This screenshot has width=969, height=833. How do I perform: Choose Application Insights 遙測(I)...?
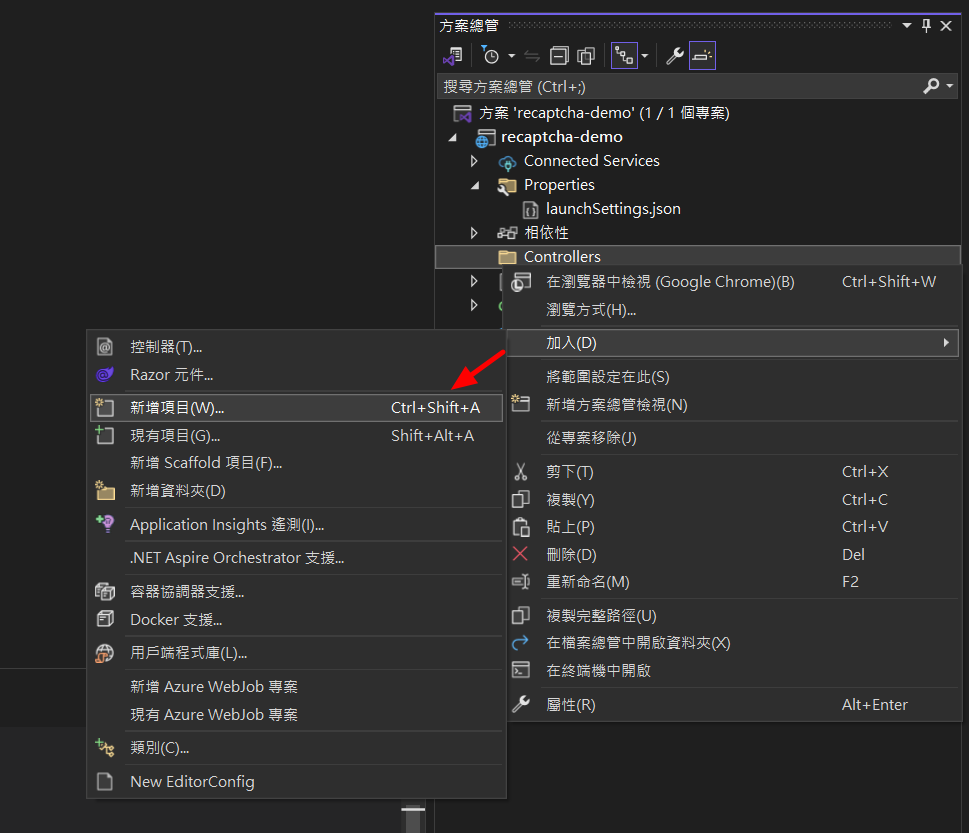[295, 525]
